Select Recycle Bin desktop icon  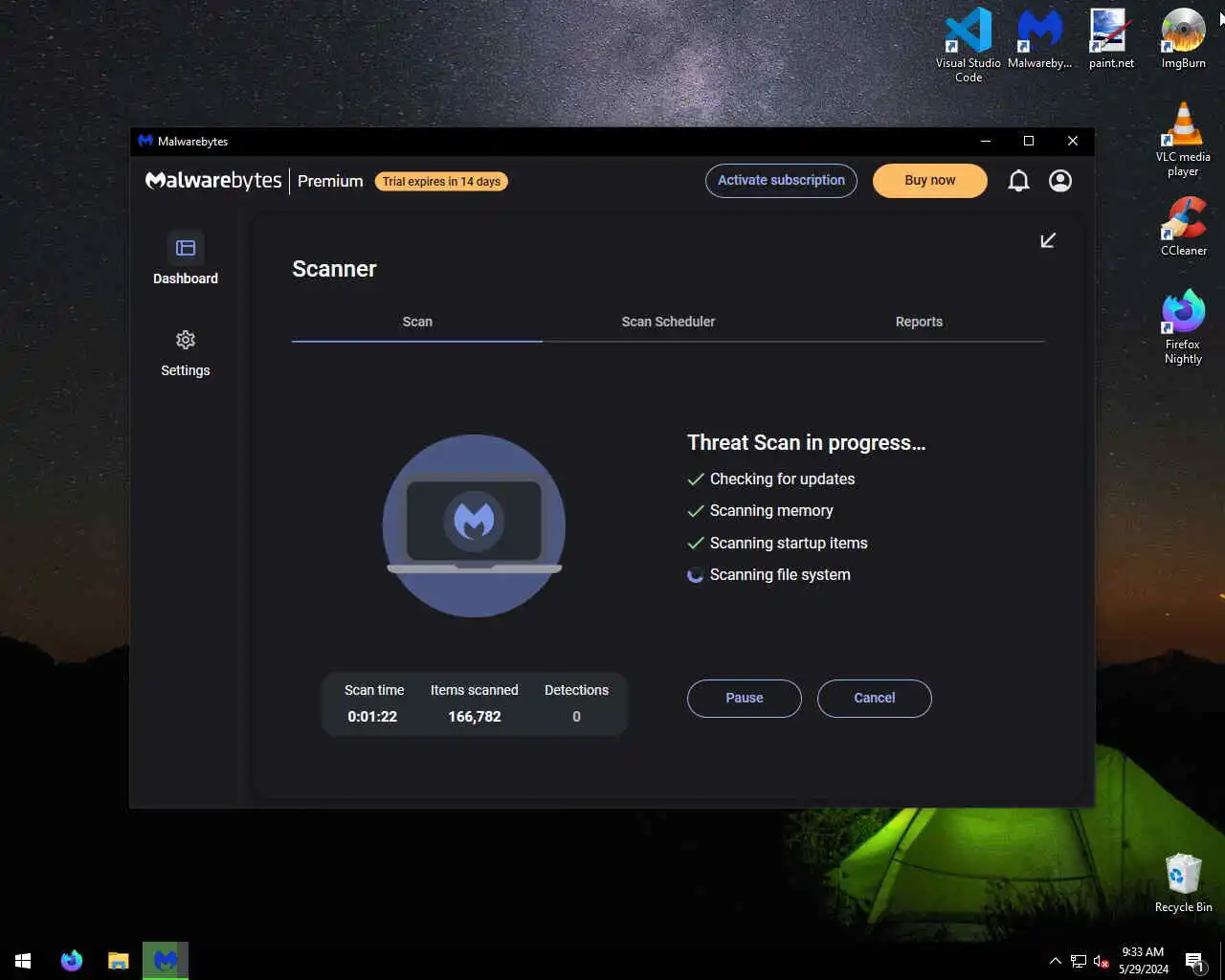tap(1184, 882)
